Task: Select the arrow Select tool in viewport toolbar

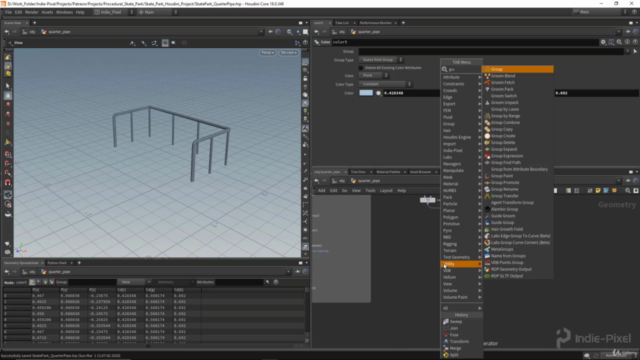Action: [x=8, y=86]
